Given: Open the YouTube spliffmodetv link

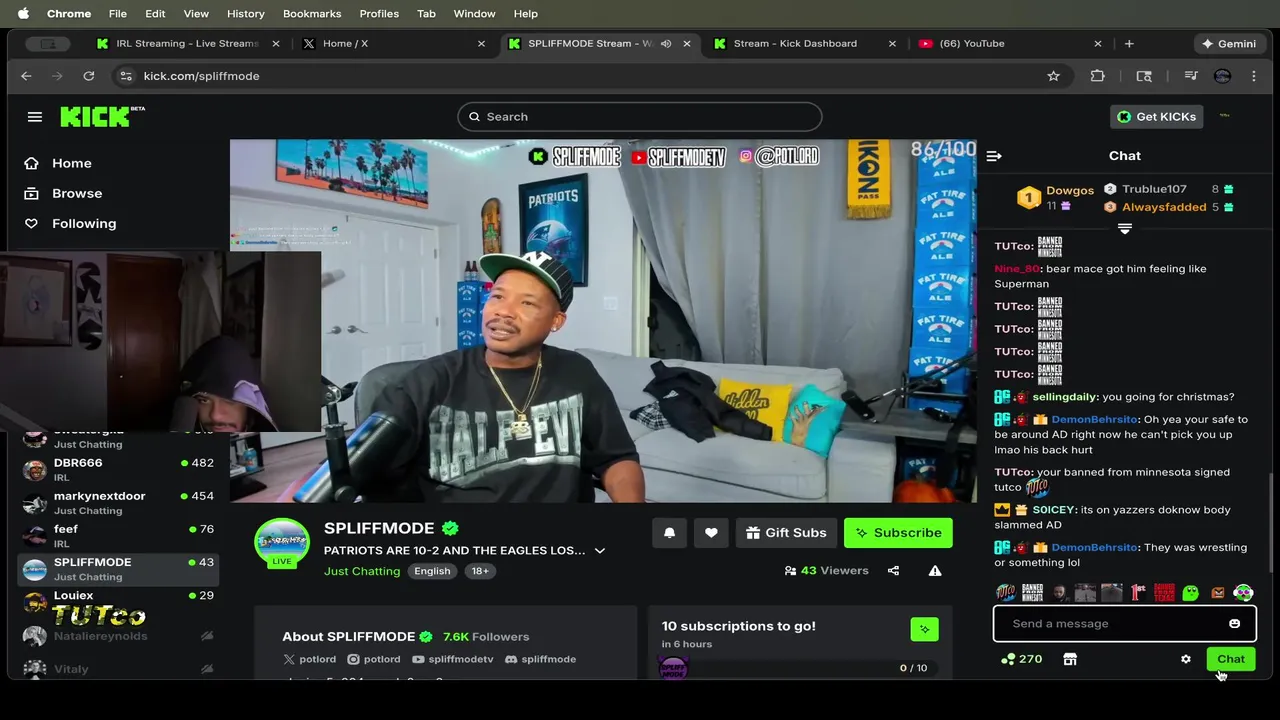Looking at the screenshot, I should [453, 659].
